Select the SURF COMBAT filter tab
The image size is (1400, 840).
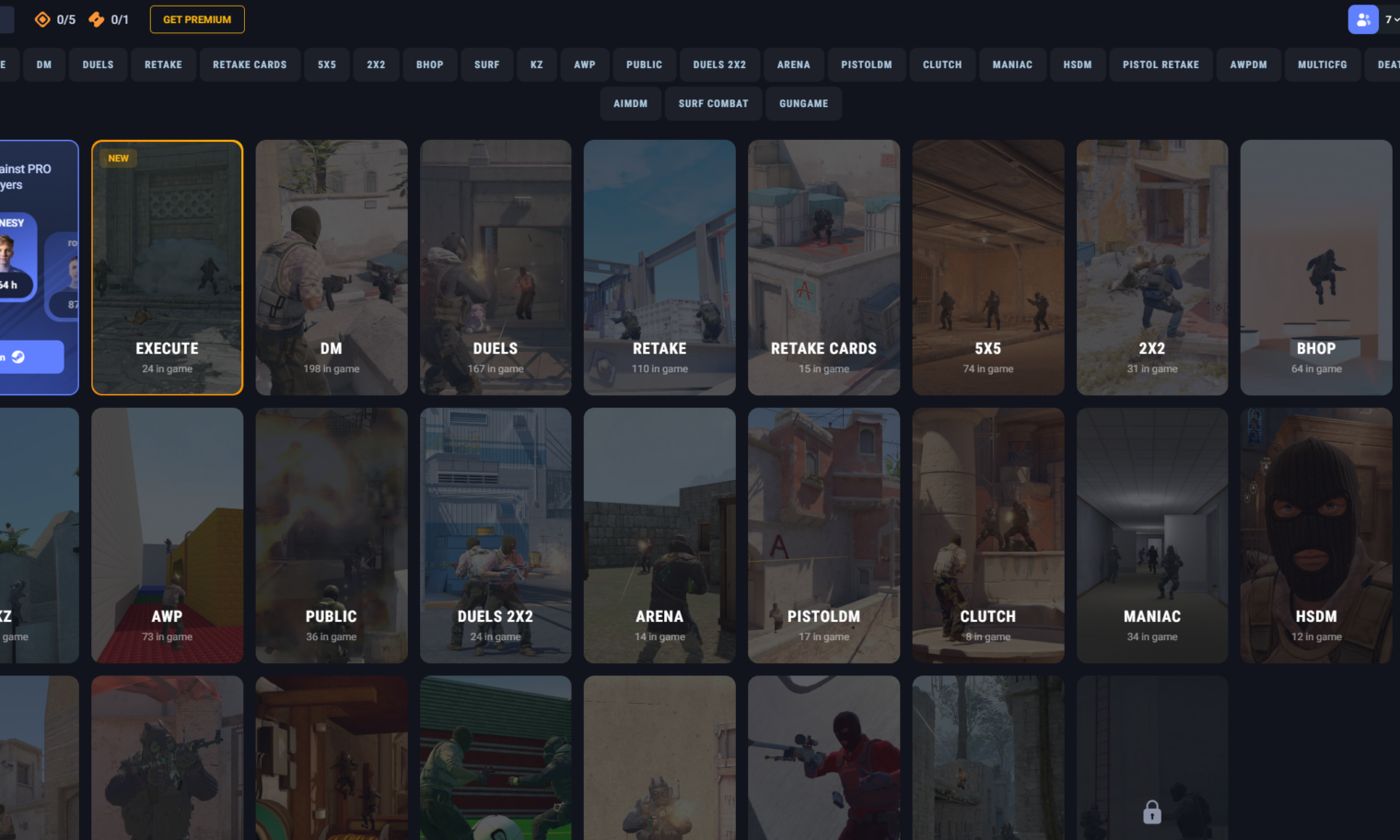click(713, 103)
